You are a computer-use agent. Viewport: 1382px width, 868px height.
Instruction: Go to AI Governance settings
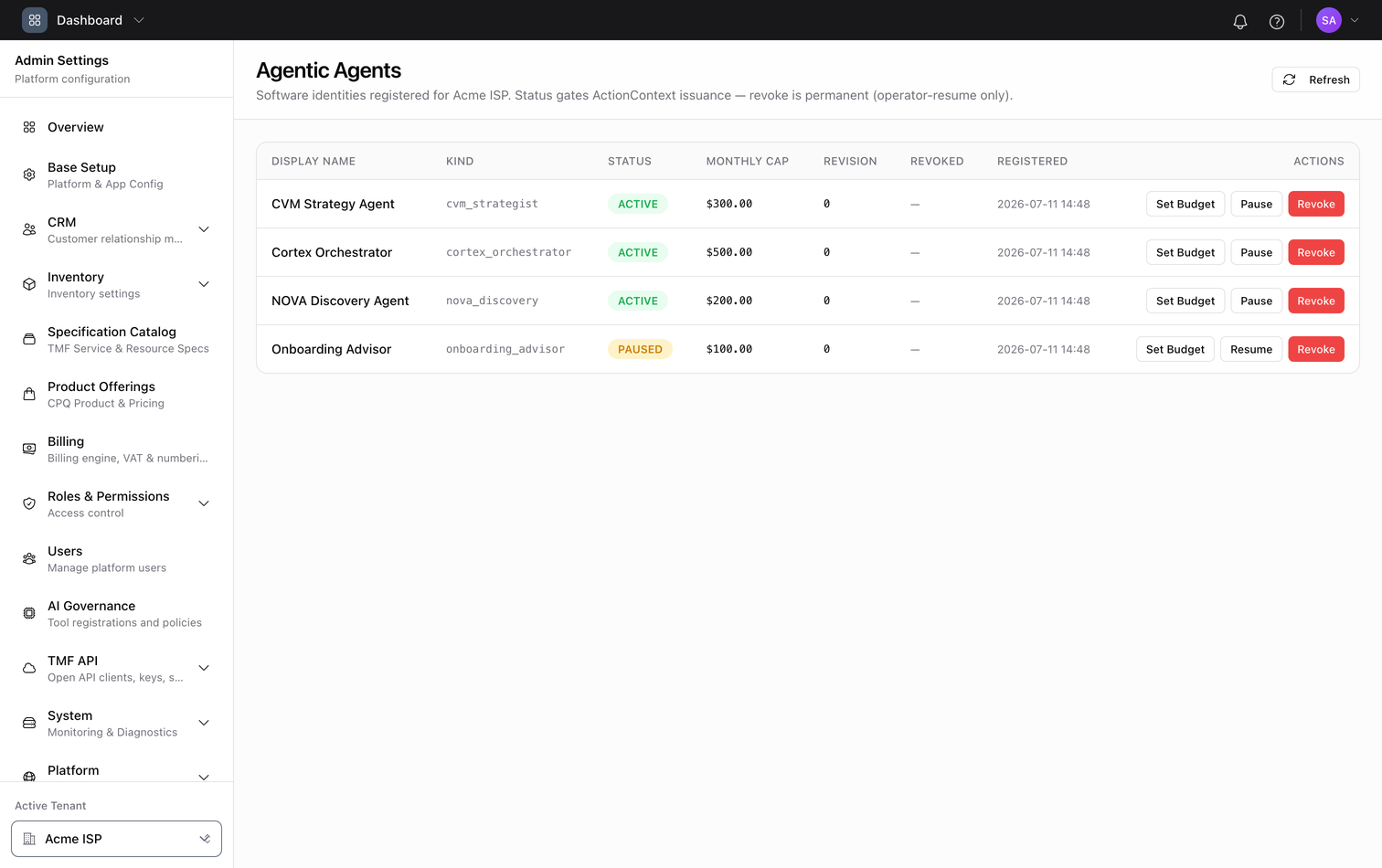[116, 613]
